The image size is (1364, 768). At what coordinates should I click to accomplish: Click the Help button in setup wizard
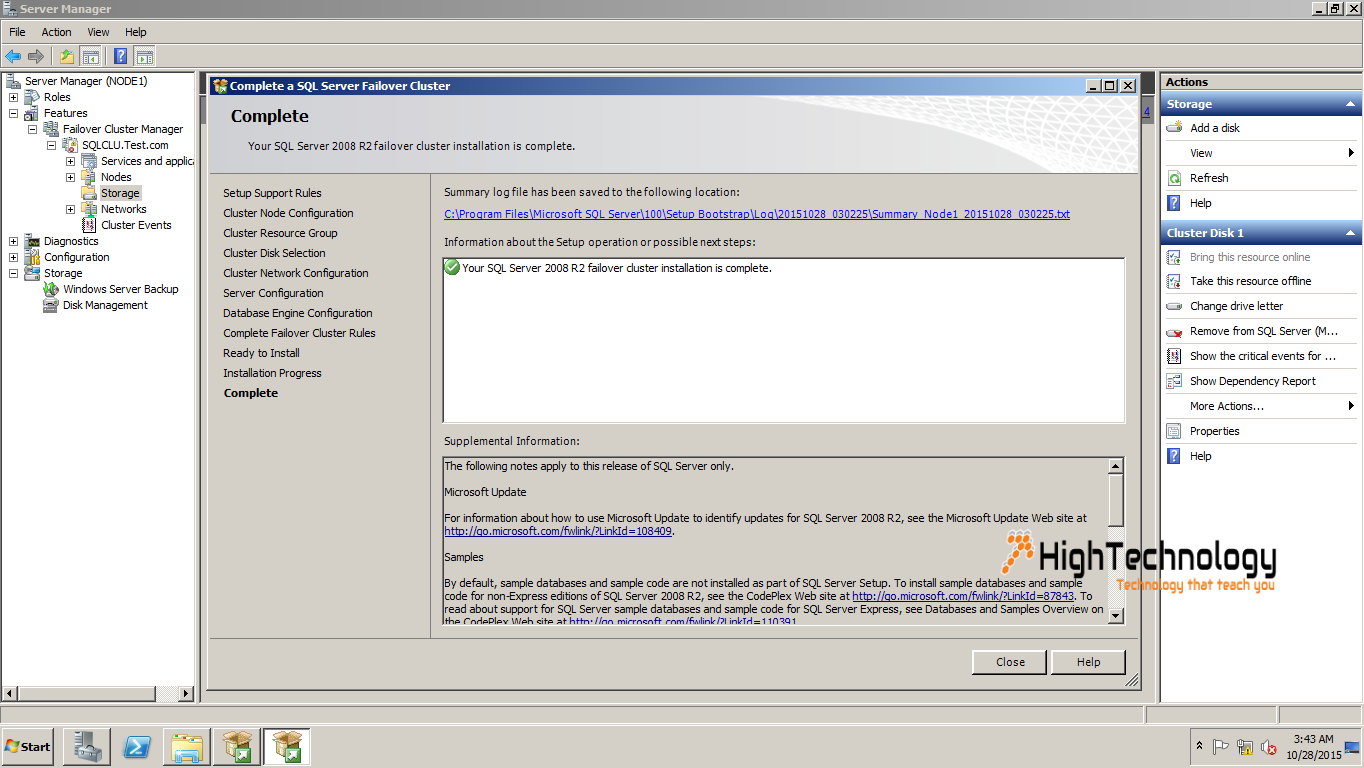(1088, 662)
